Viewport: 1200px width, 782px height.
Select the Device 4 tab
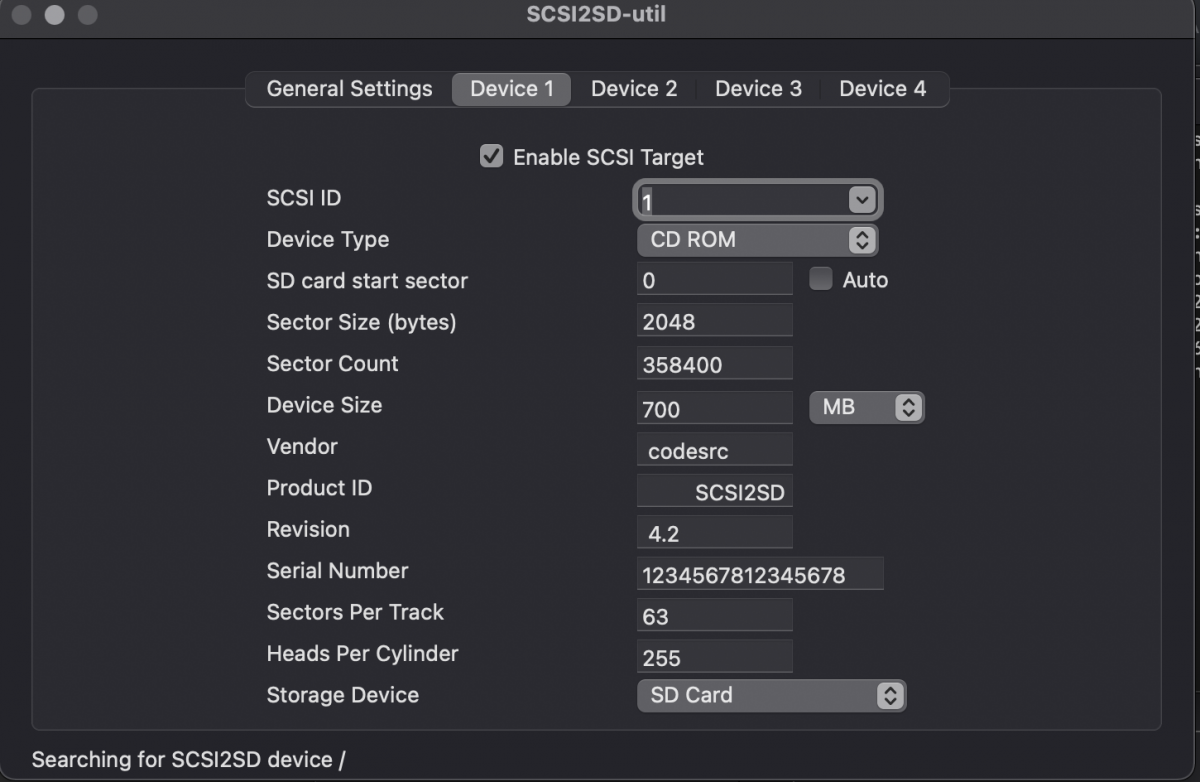point(883,89)
